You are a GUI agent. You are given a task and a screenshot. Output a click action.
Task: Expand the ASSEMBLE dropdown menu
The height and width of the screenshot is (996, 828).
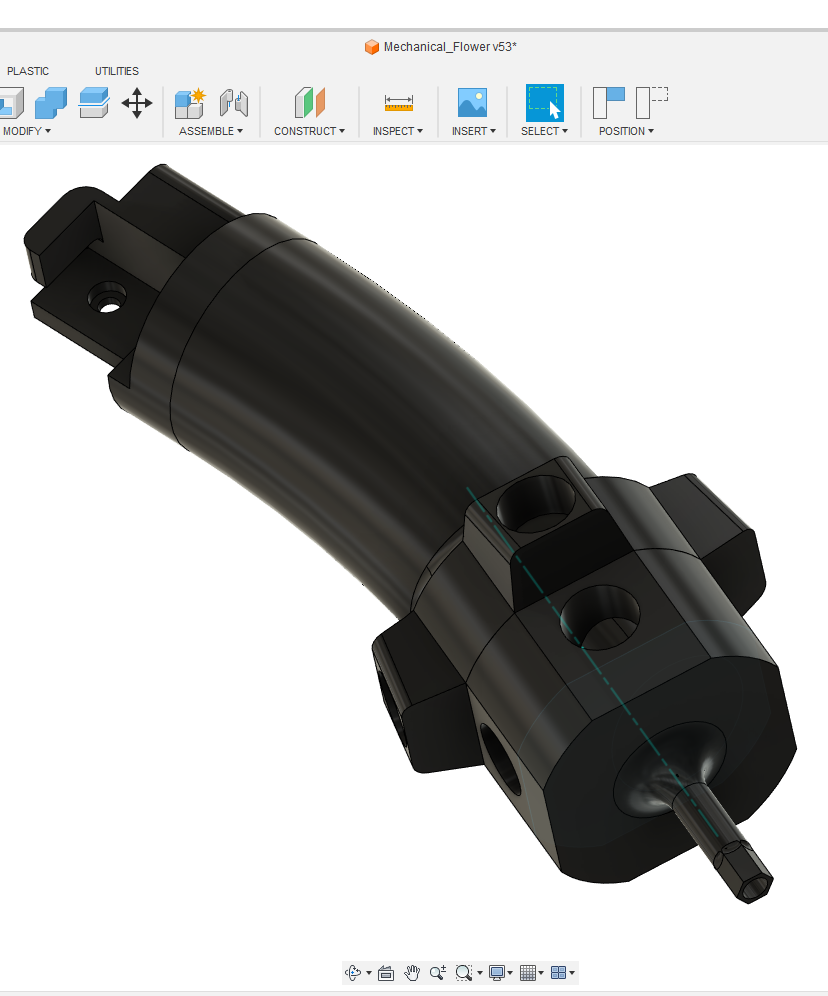[211, 131]
